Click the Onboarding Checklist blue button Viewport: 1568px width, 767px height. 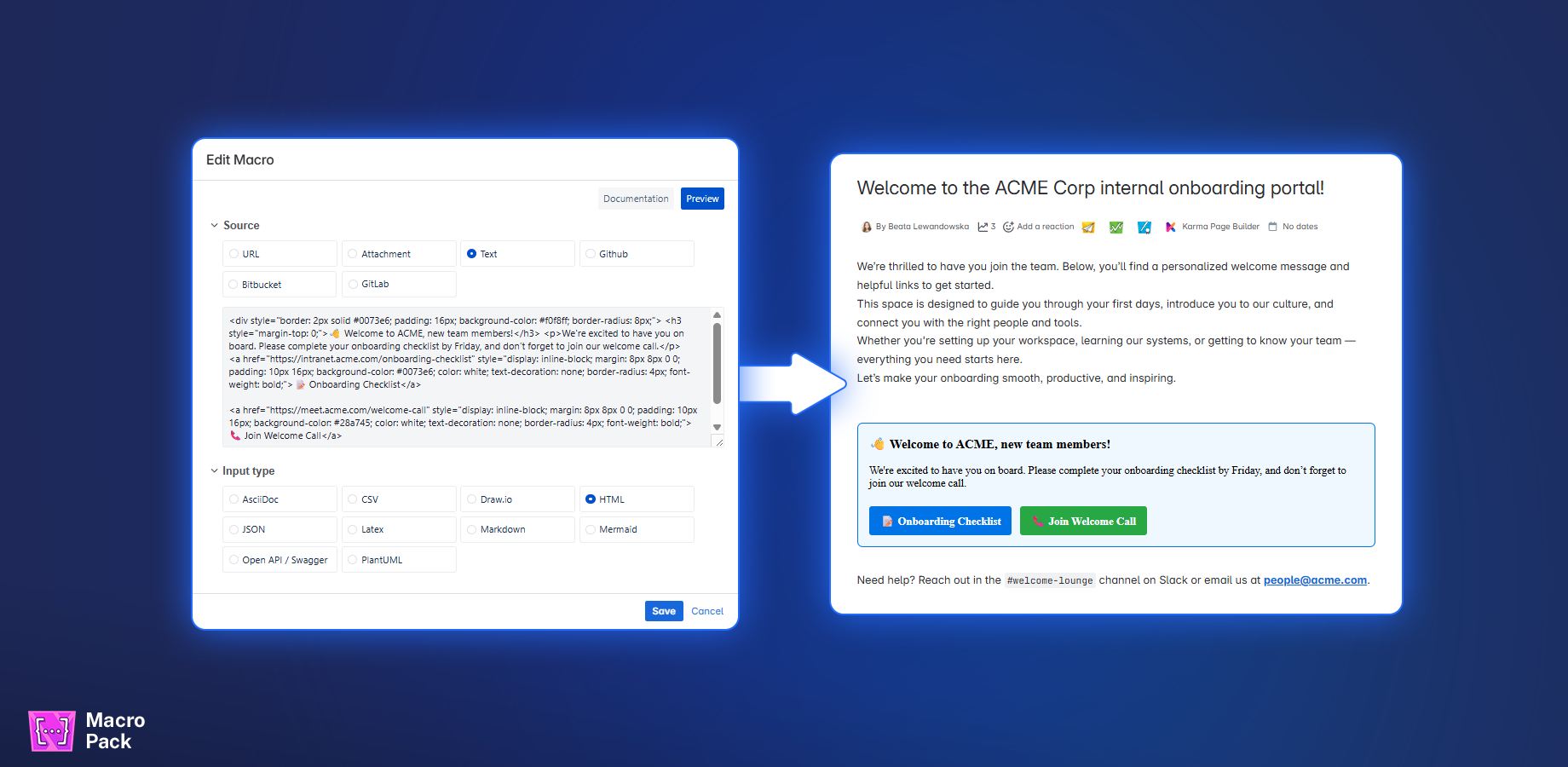pyautogui.click(x=940, y=521)
